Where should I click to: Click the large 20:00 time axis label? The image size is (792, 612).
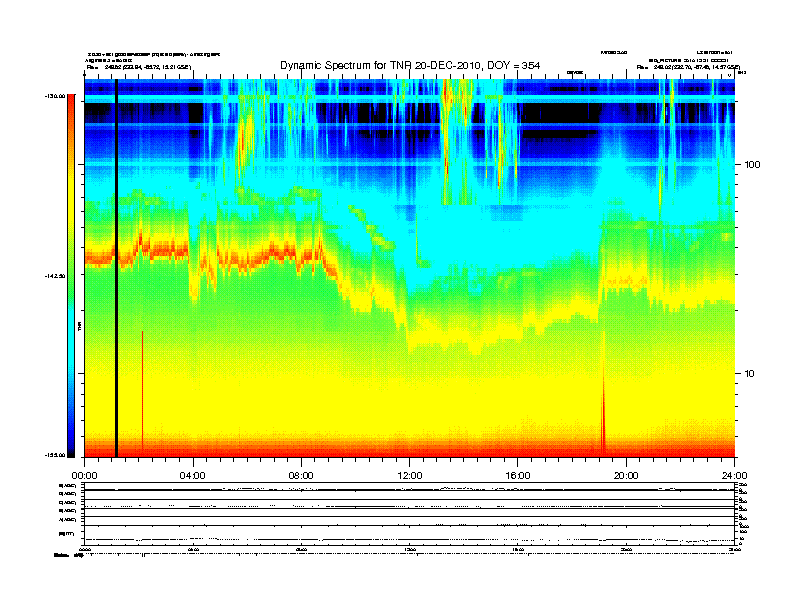[626, 476]
